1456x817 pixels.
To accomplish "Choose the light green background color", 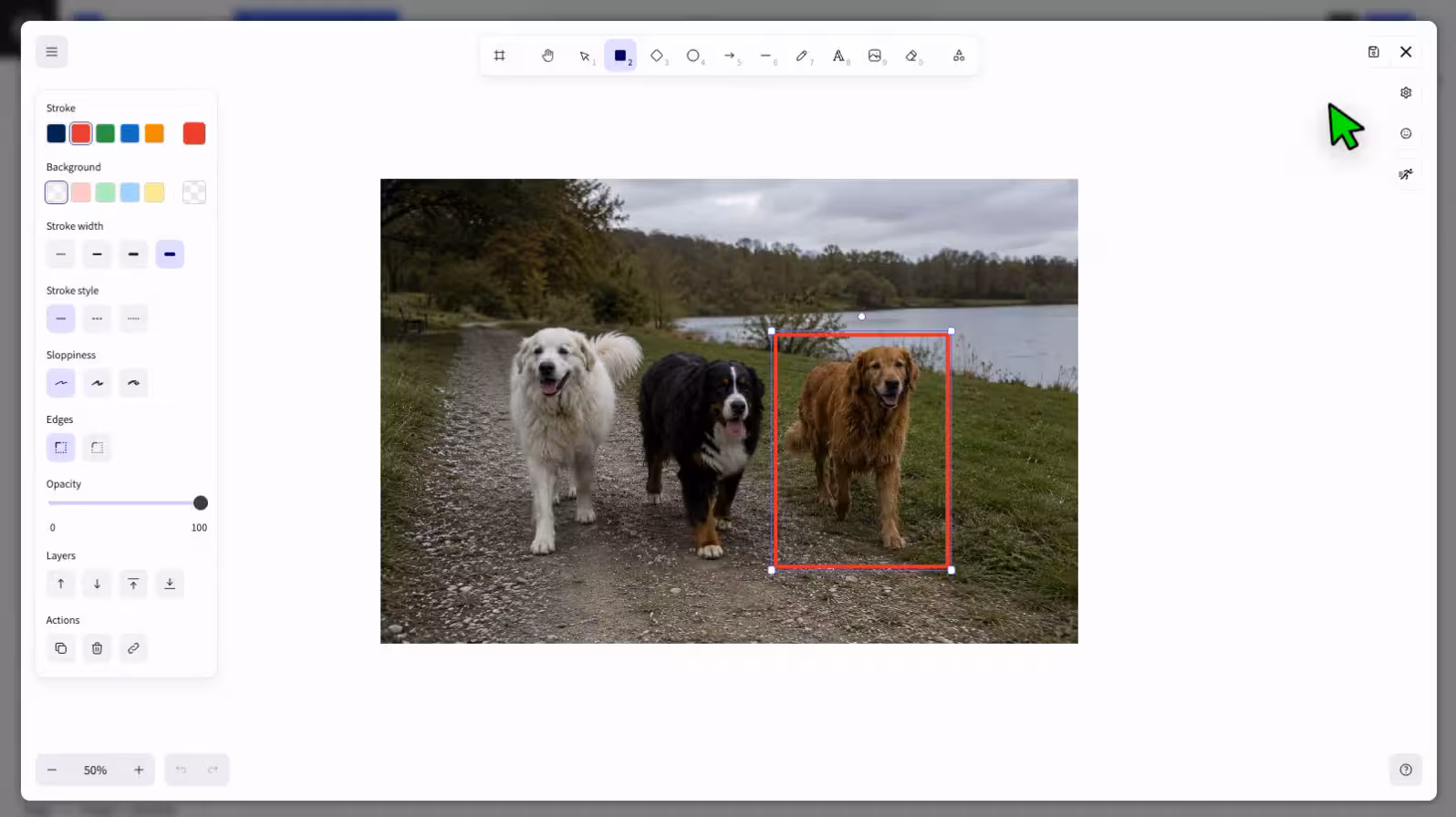I will pyautogui.click(x=106, y=192).
